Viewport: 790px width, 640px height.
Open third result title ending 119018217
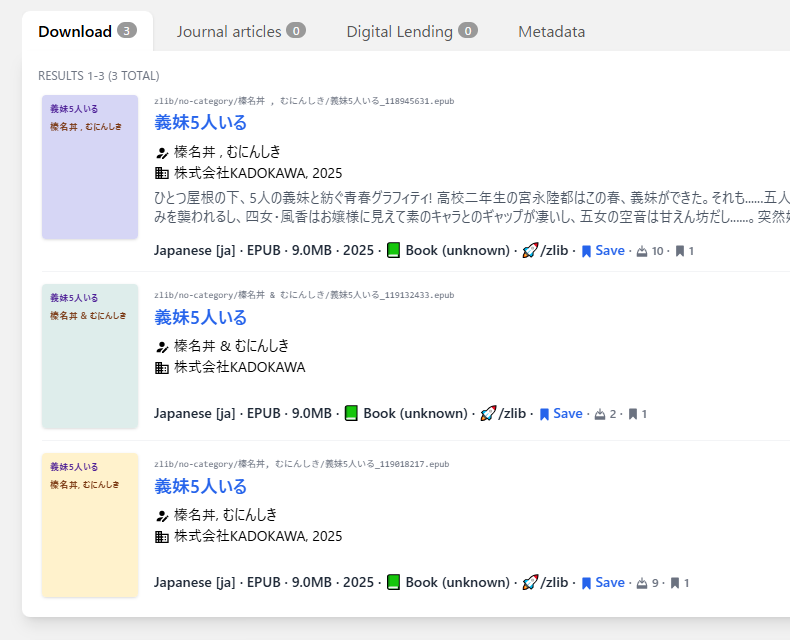[201, 486]
